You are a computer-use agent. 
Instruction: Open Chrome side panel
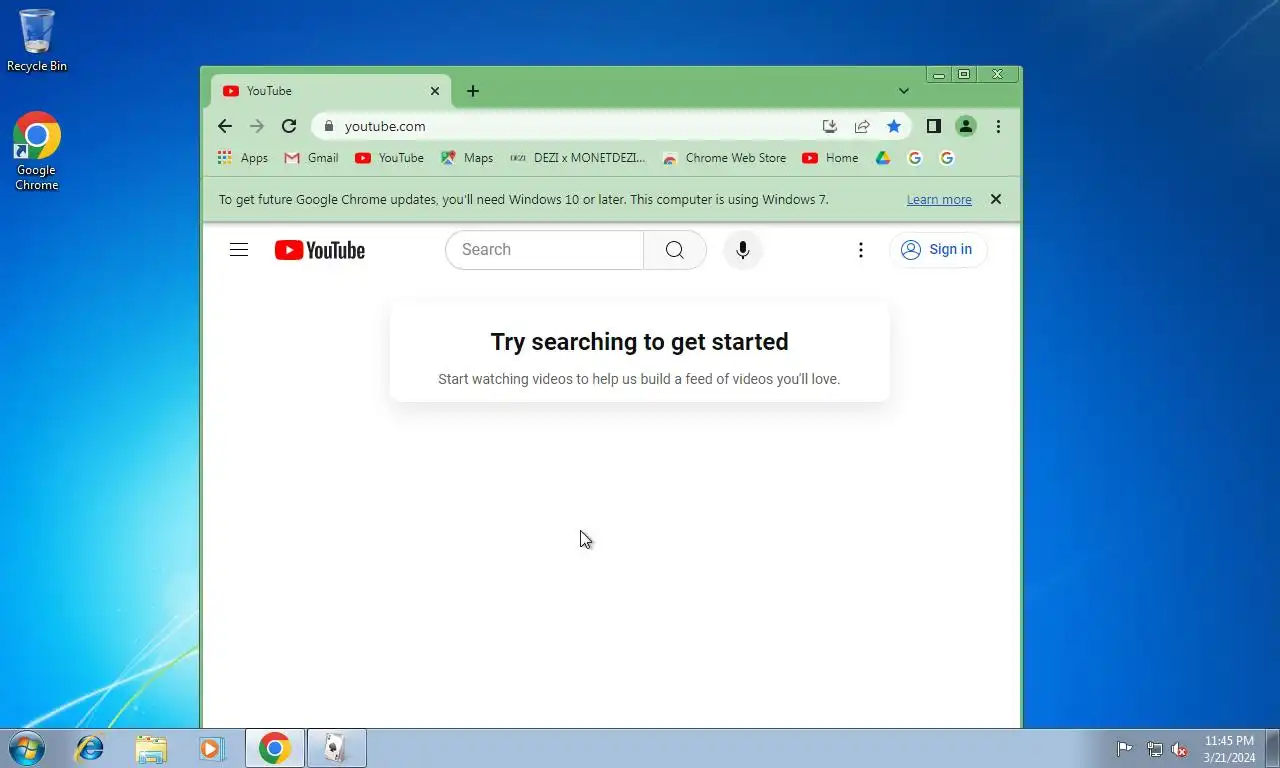pyautogui.click(x=933, y=126)
